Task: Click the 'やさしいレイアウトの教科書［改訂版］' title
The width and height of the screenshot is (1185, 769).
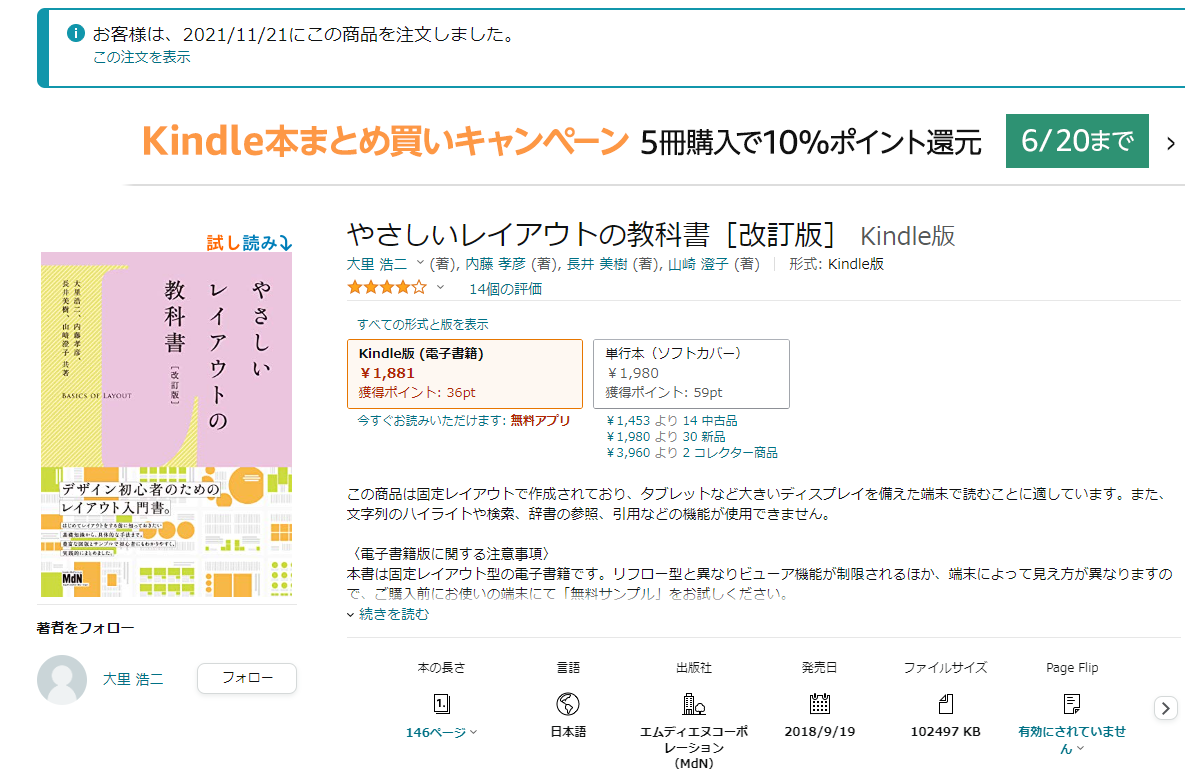Action: [591, 235]
